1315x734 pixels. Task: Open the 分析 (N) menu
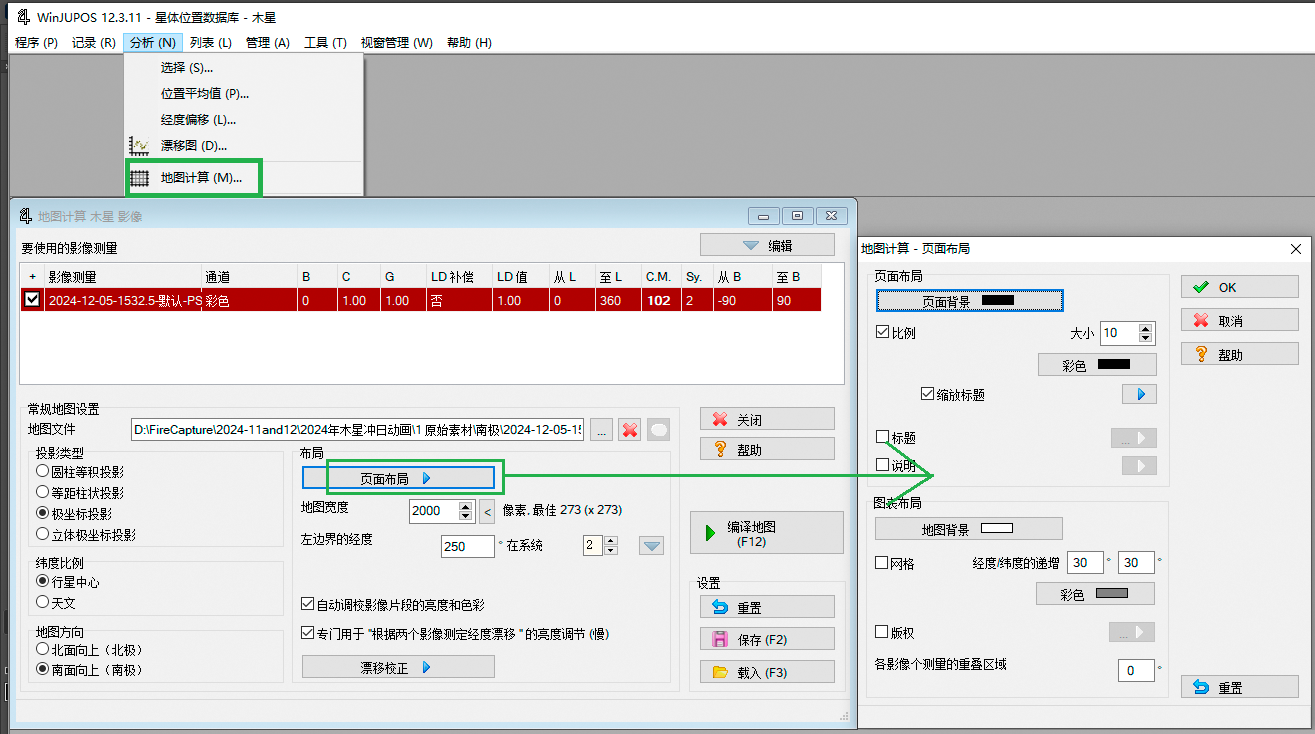coord(153,43)
